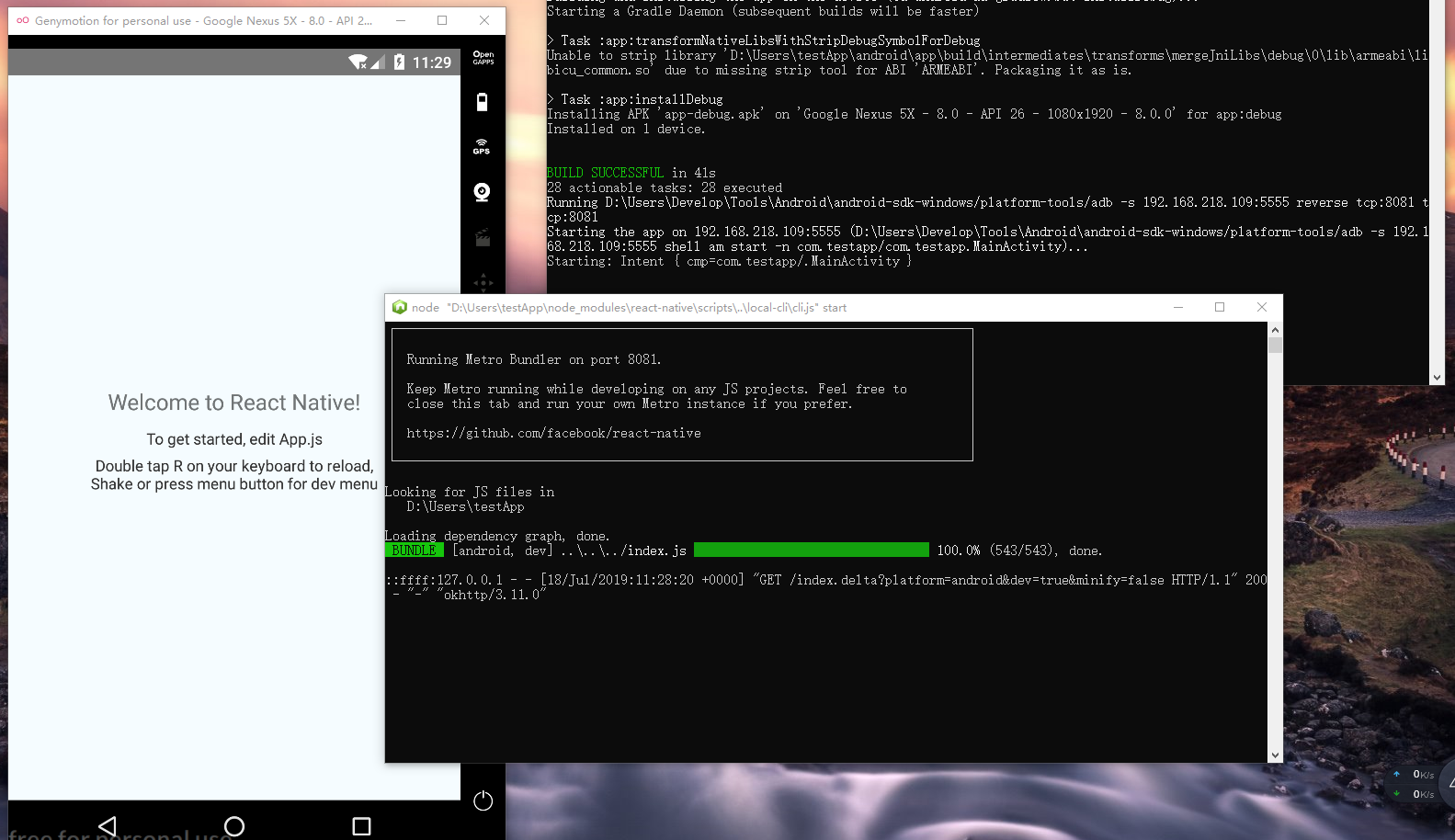Maximize the Genymotion emulator window
The height and width of the screenshot is (840, 1455).
[442, 20]
